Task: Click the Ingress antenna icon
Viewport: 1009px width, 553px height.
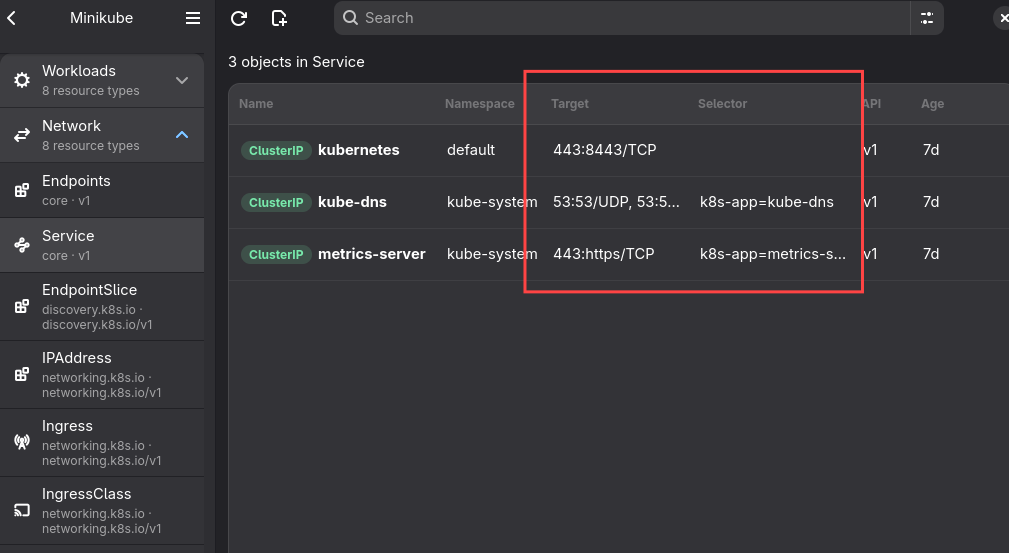Action: click(x=22, y=442)
